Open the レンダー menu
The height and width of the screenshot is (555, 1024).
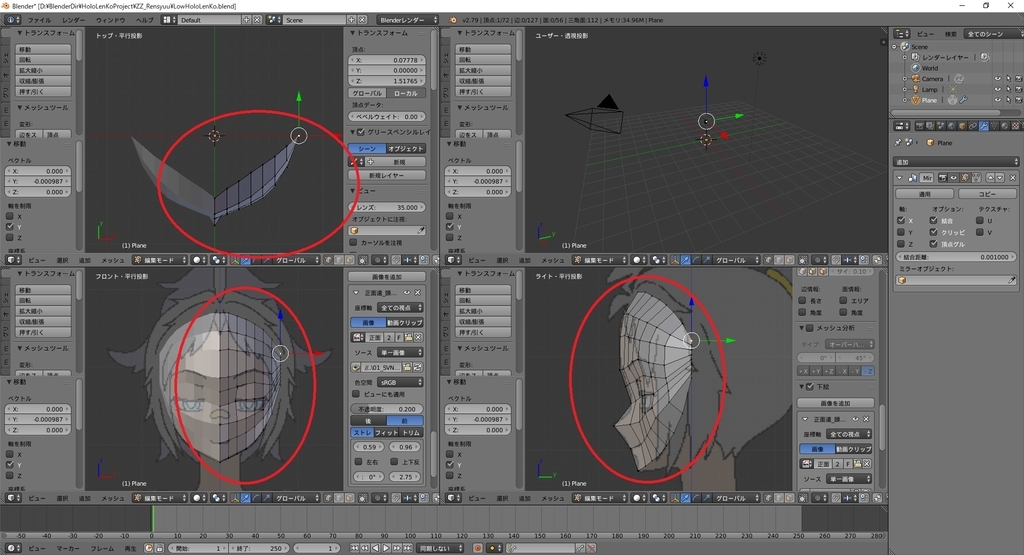pos(73,20)
